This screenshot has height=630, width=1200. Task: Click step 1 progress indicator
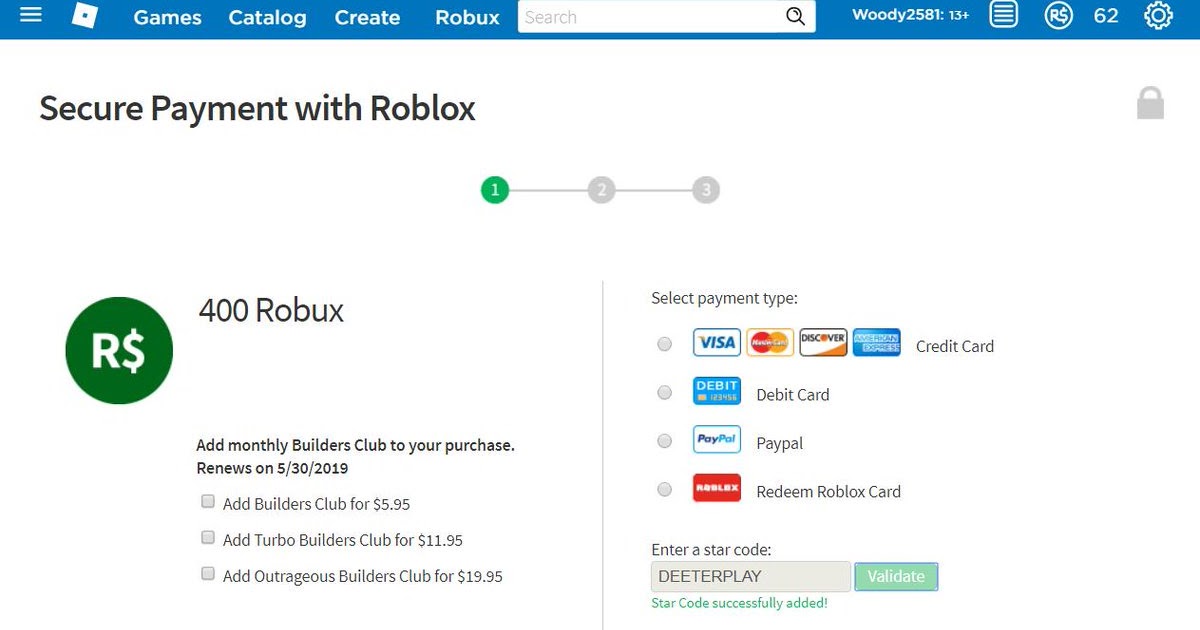pyautogui.click(x=494, y=189)
